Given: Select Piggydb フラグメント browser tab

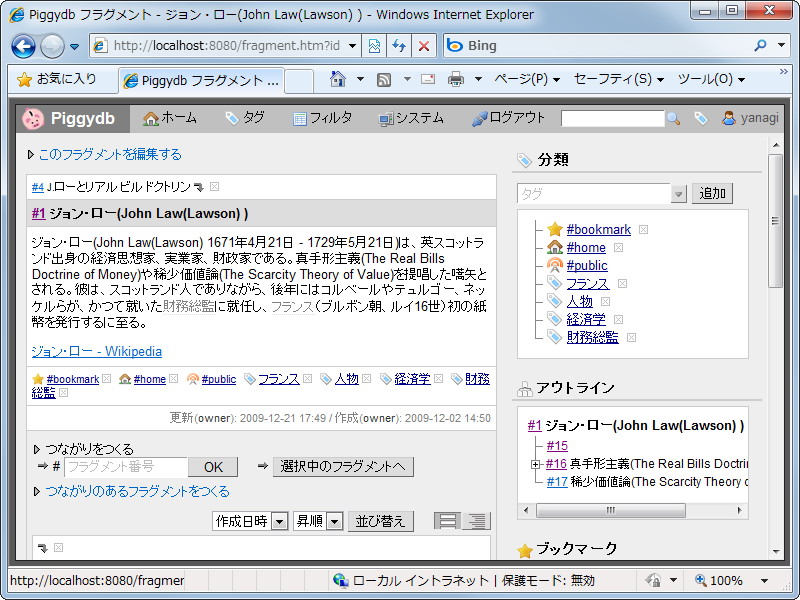Looking at the screenshot, I should [202, 81].
